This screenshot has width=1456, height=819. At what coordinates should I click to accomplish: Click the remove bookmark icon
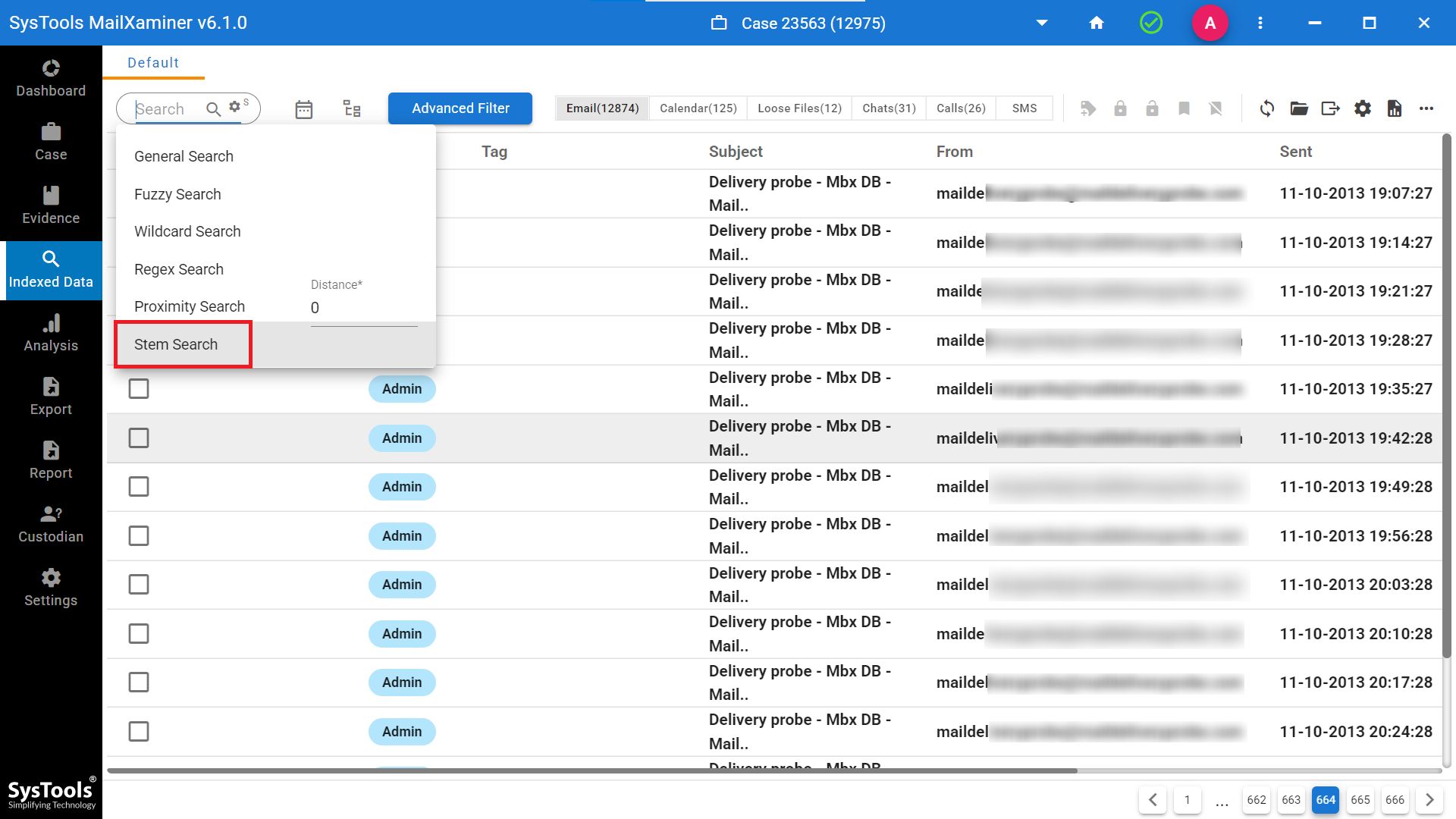[1216, 108]
